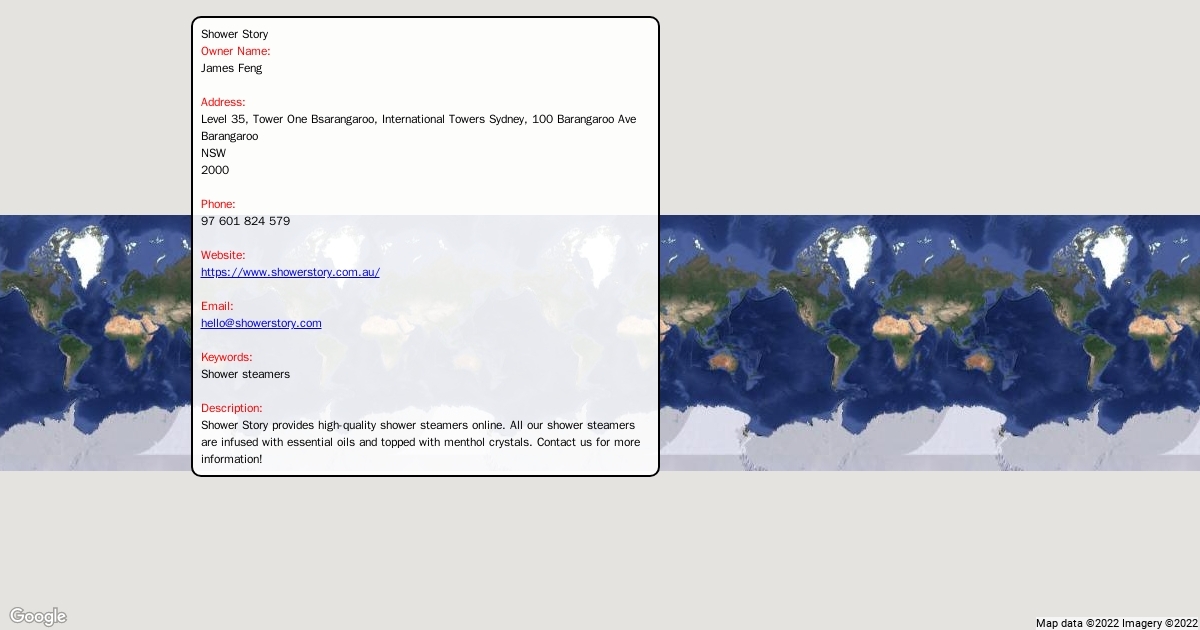Select the Description label

(x=231, y=408)
